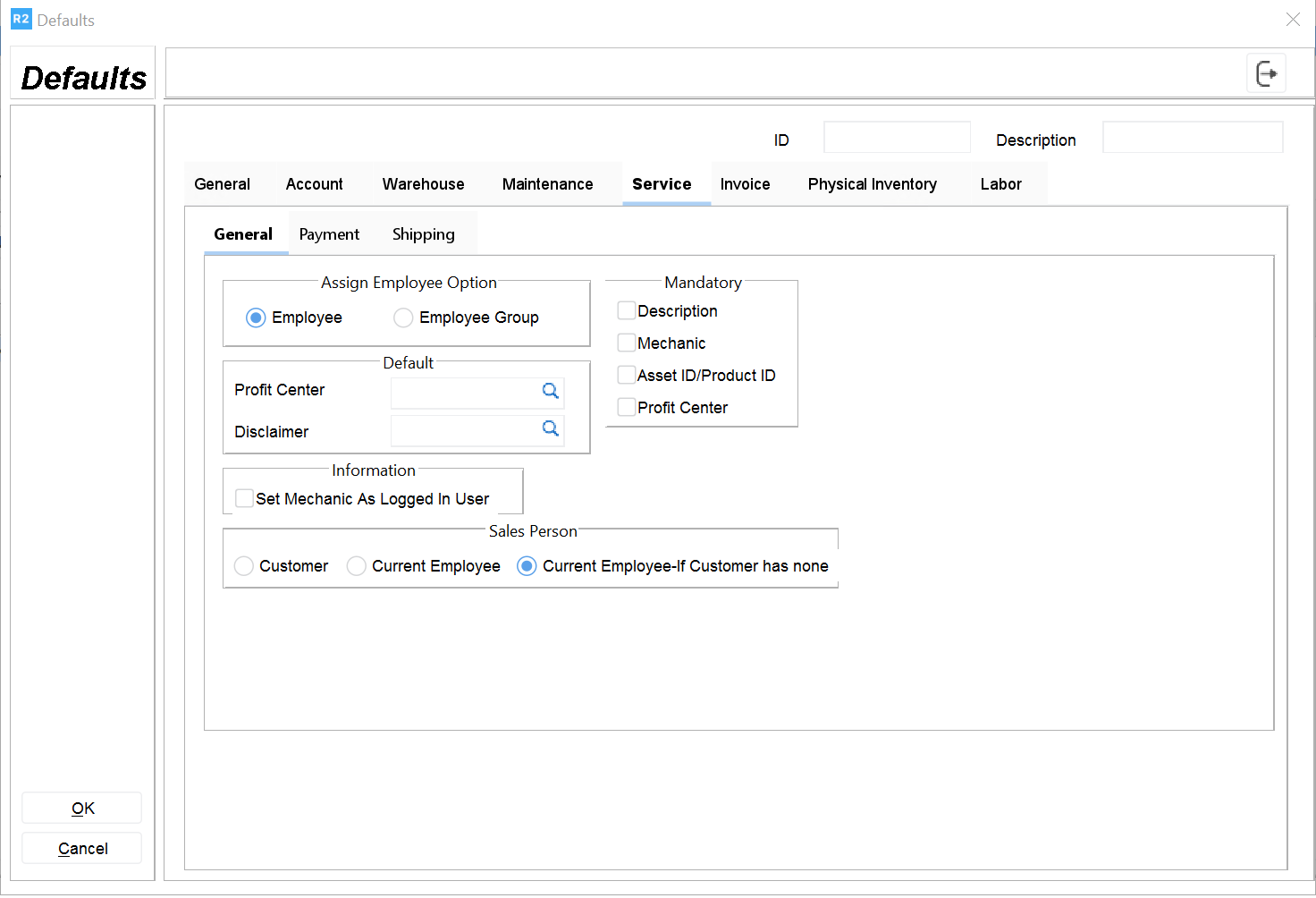This screenshot has width=1316, height=898.
Task: Check the mandatory Mechanic option
Action: [x=627, y=343]
